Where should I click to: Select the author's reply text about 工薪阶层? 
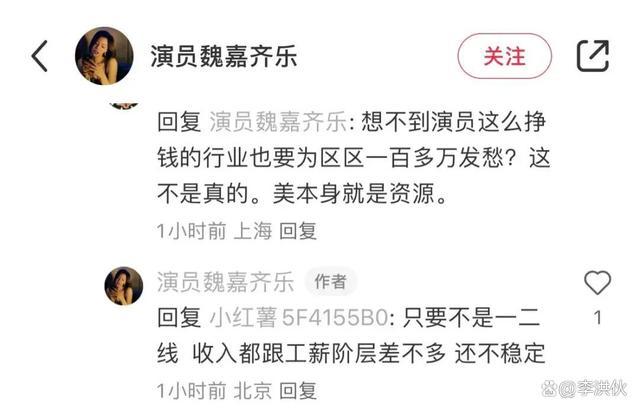351,335
